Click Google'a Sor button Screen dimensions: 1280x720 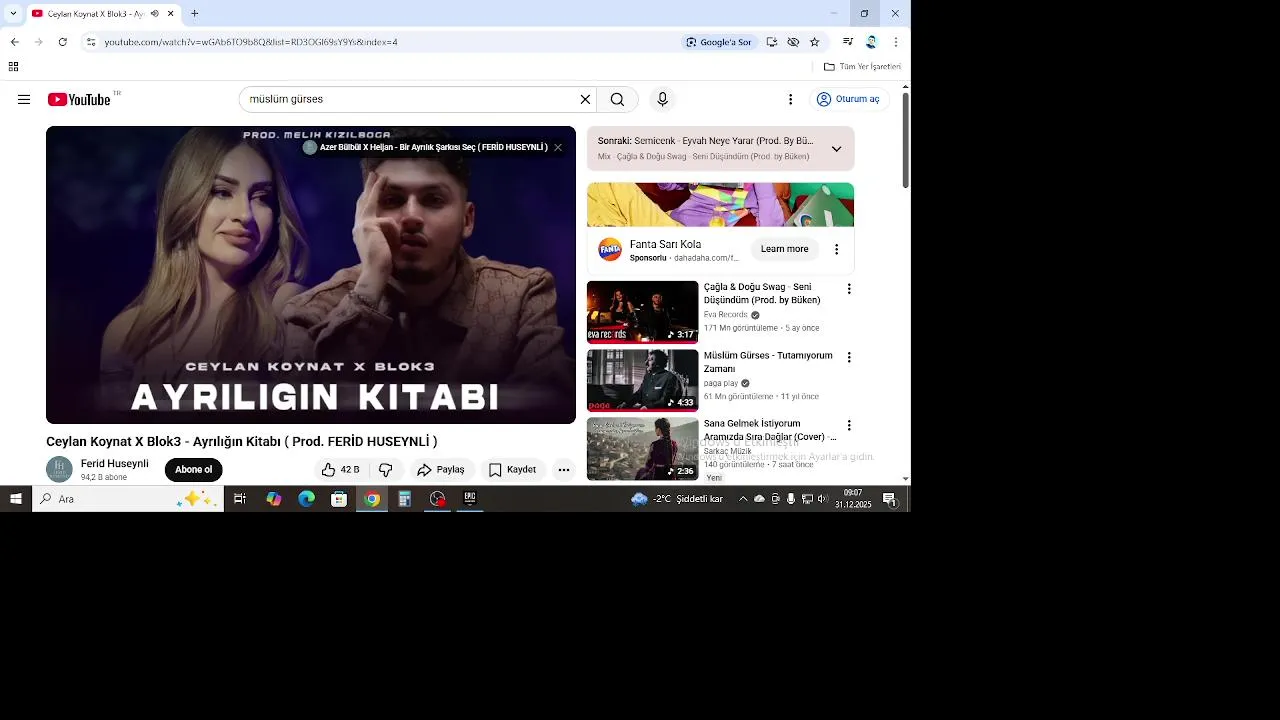pyautogui.click(x=718, y=42)
